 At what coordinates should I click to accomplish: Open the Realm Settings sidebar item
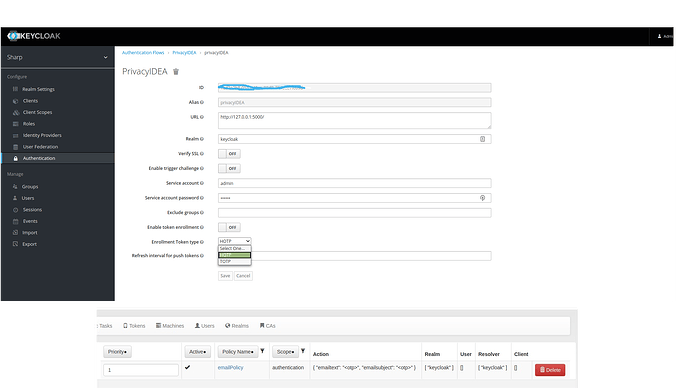38,89
